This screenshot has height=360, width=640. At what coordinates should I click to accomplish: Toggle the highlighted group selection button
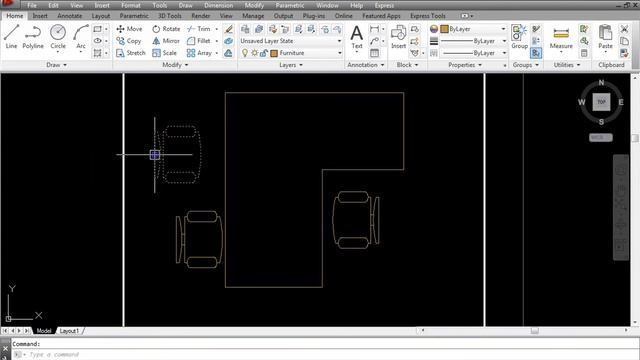(x=536, y=53)
